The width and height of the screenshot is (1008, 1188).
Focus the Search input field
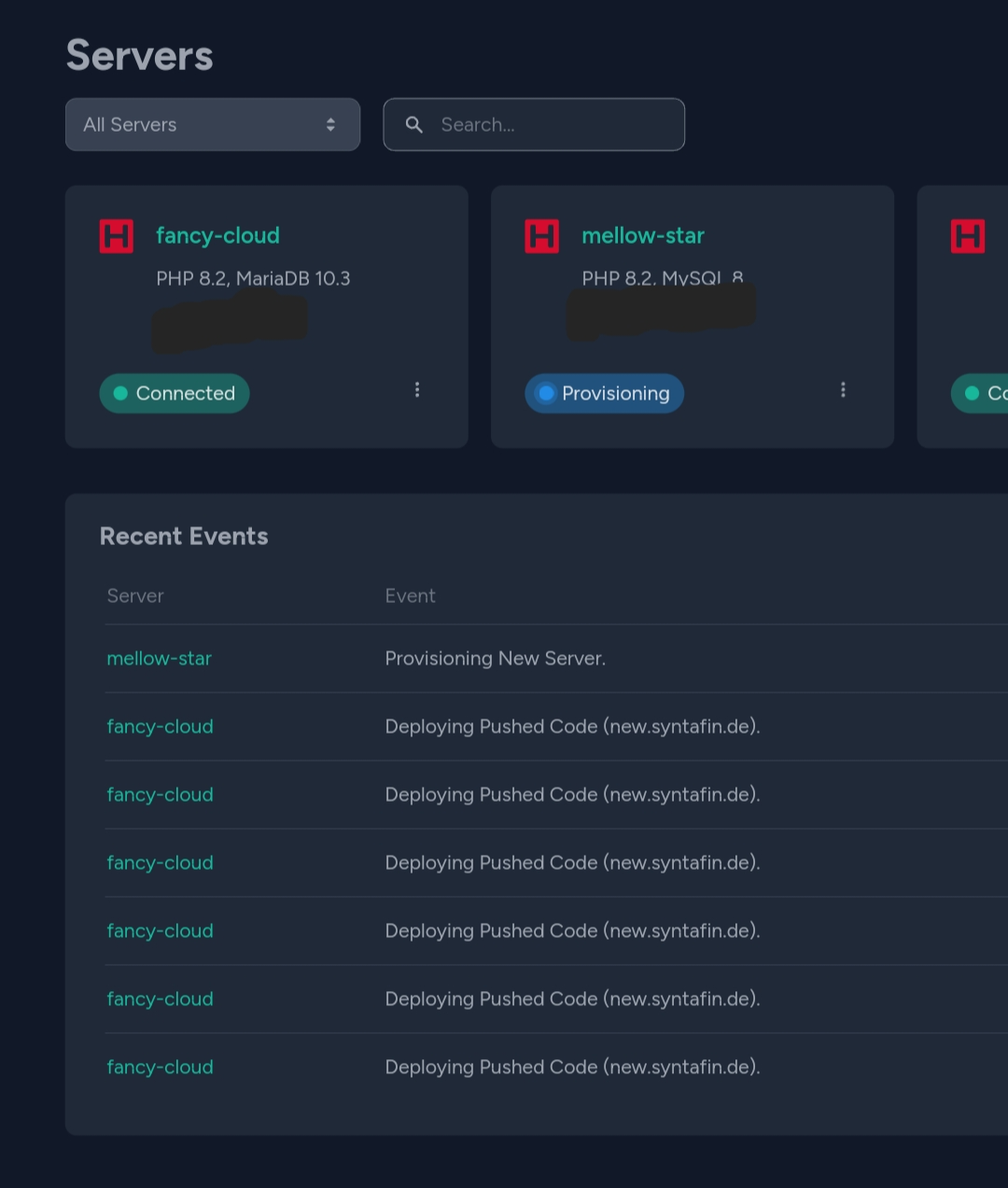pyautogui.click(x=551, y=124)
